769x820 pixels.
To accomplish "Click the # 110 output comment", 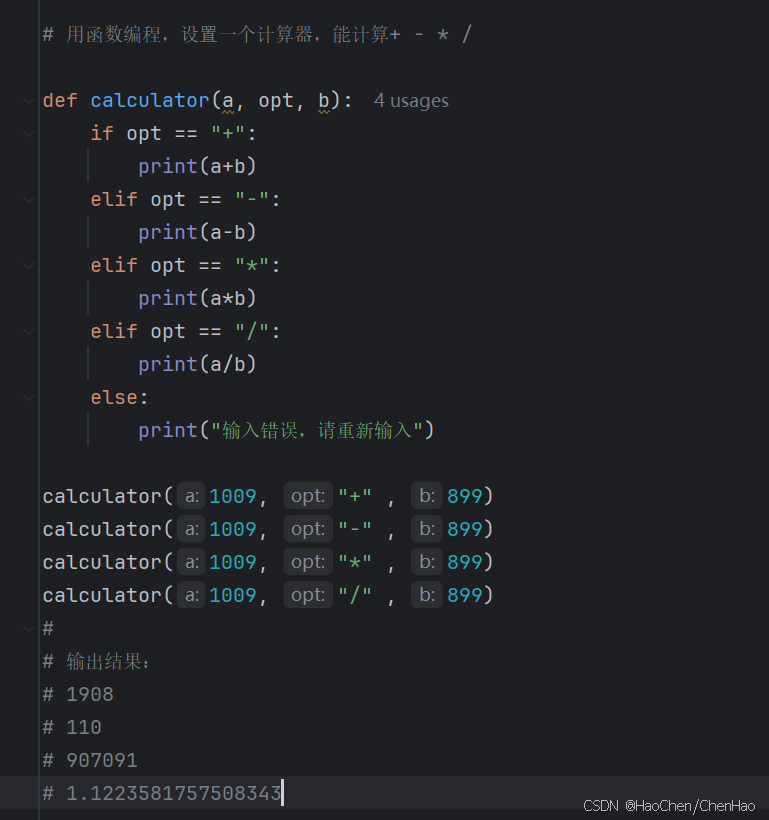I will (x=72, y=727).
